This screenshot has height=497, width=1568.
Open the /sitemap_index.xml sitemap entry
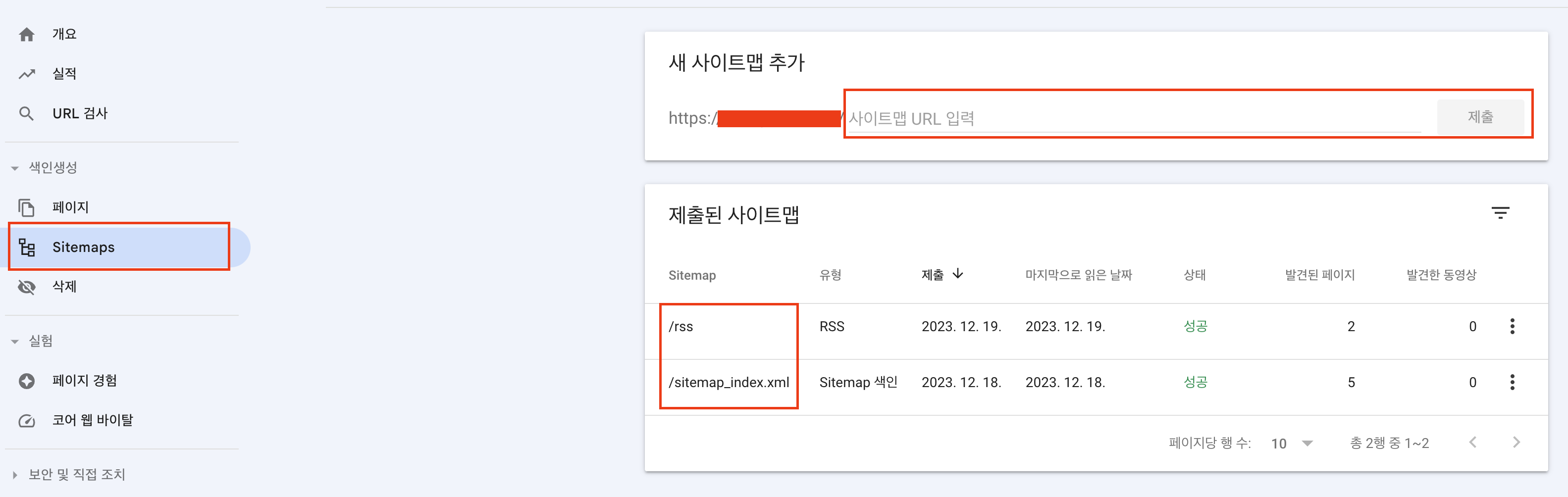(729, 382)
